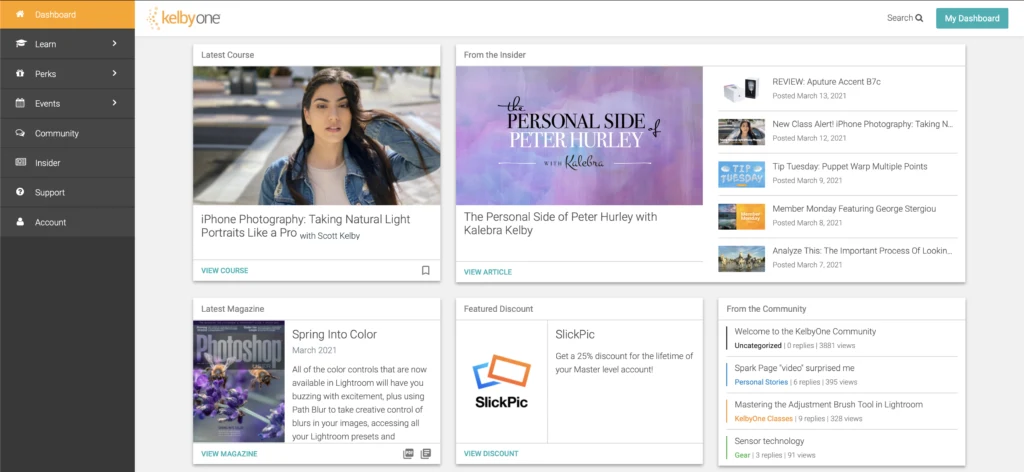Open the Events sidebar menu

pos(67,103)
